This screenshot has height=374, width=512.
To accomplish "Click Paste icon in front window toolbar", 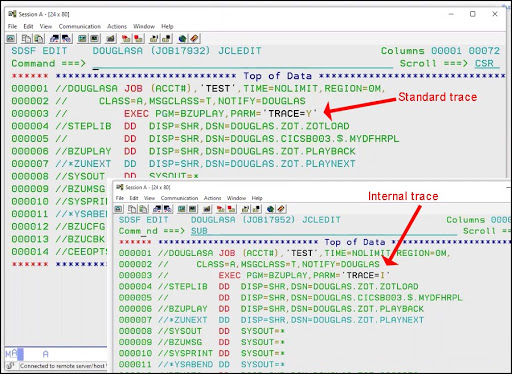I will coord(143,209).
